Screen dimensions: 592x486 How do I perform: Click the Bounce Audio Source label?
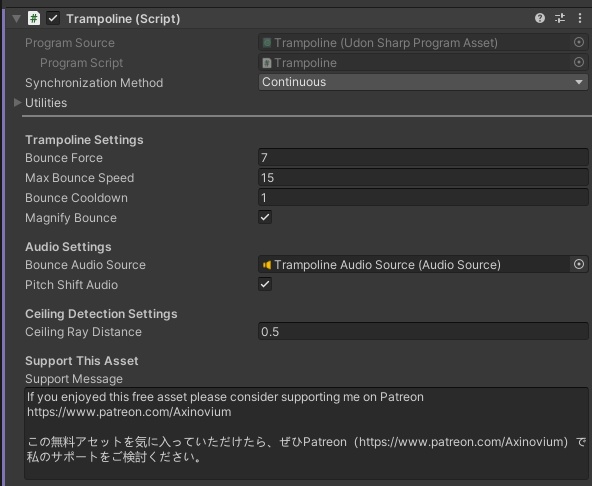85,265
